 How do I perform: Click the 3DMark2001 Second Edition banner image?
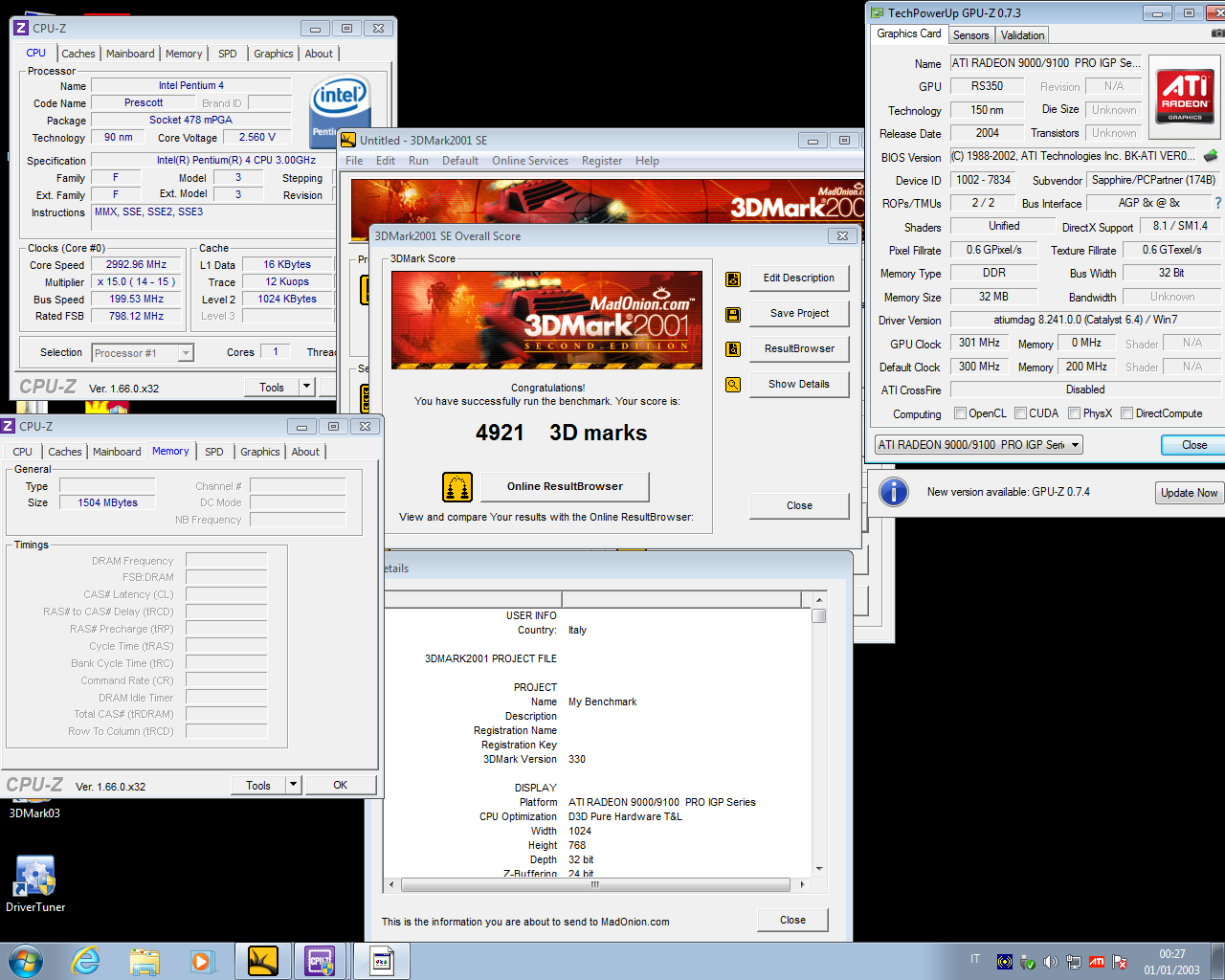pyautogui.click(x=546, y=321)
